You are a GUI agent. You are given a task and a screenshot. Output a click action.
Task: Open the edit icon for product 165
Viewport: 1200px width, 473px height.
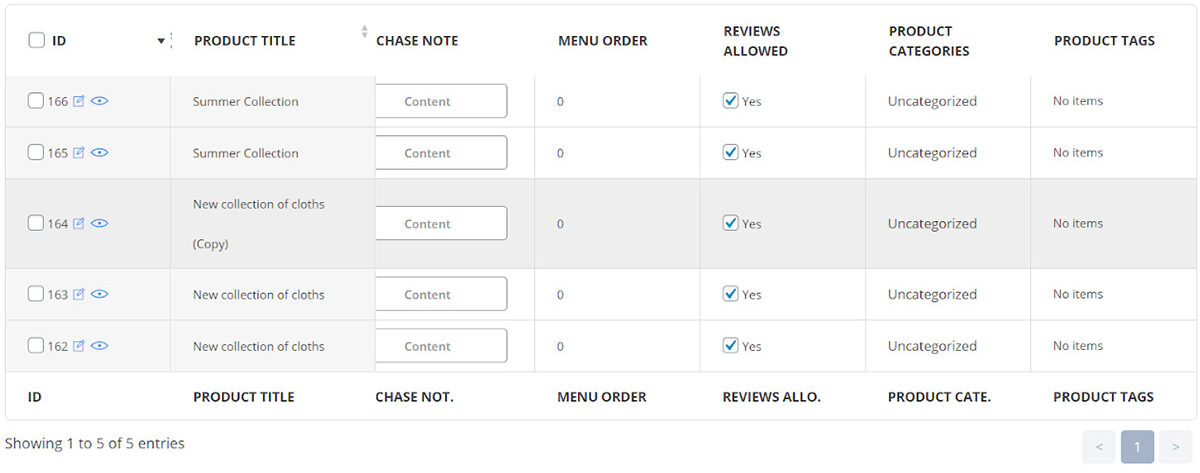click(79, 153)
